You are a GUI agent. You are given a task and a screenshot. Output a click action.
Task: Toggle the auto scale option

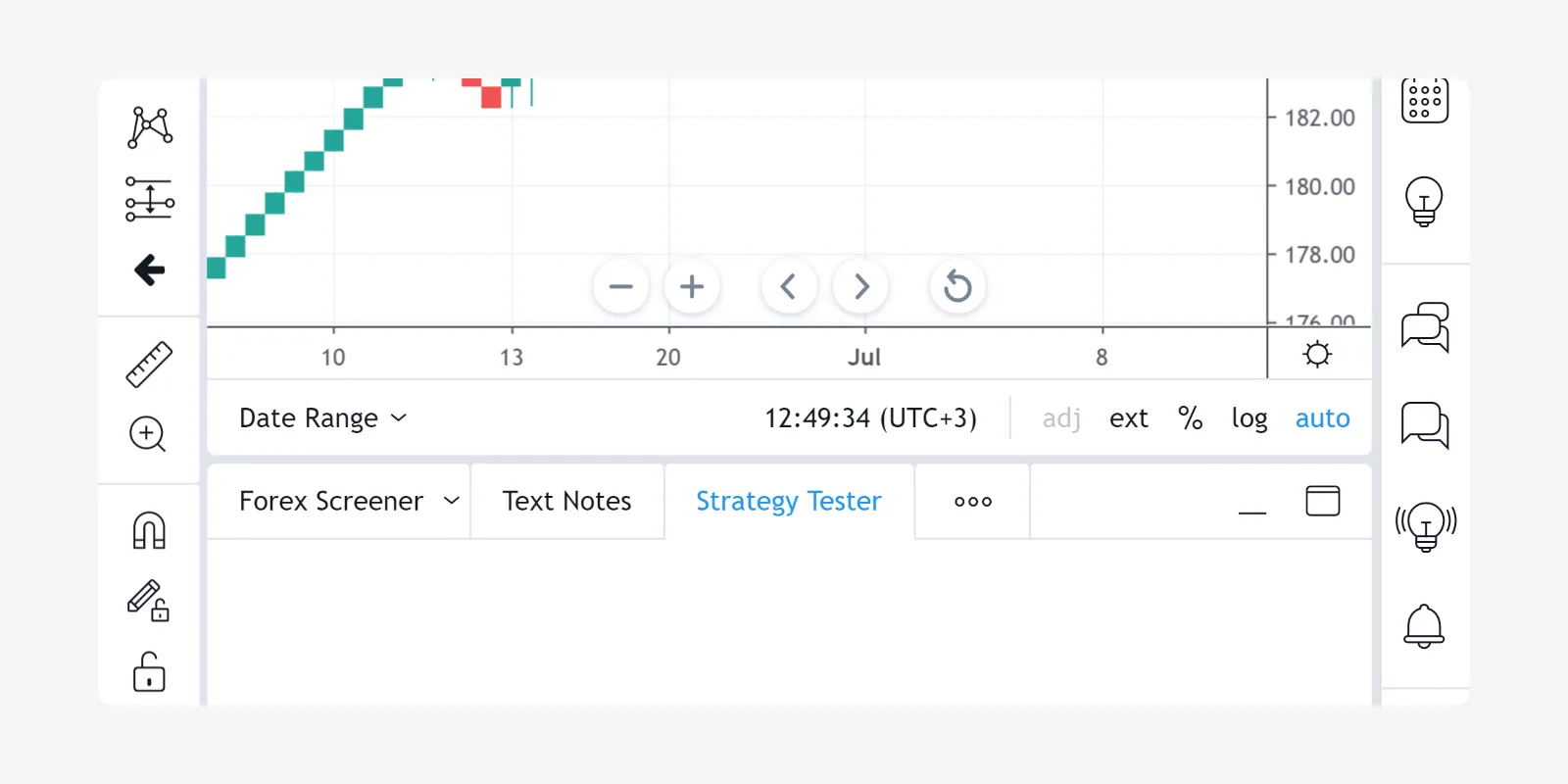coord(1322,418)
